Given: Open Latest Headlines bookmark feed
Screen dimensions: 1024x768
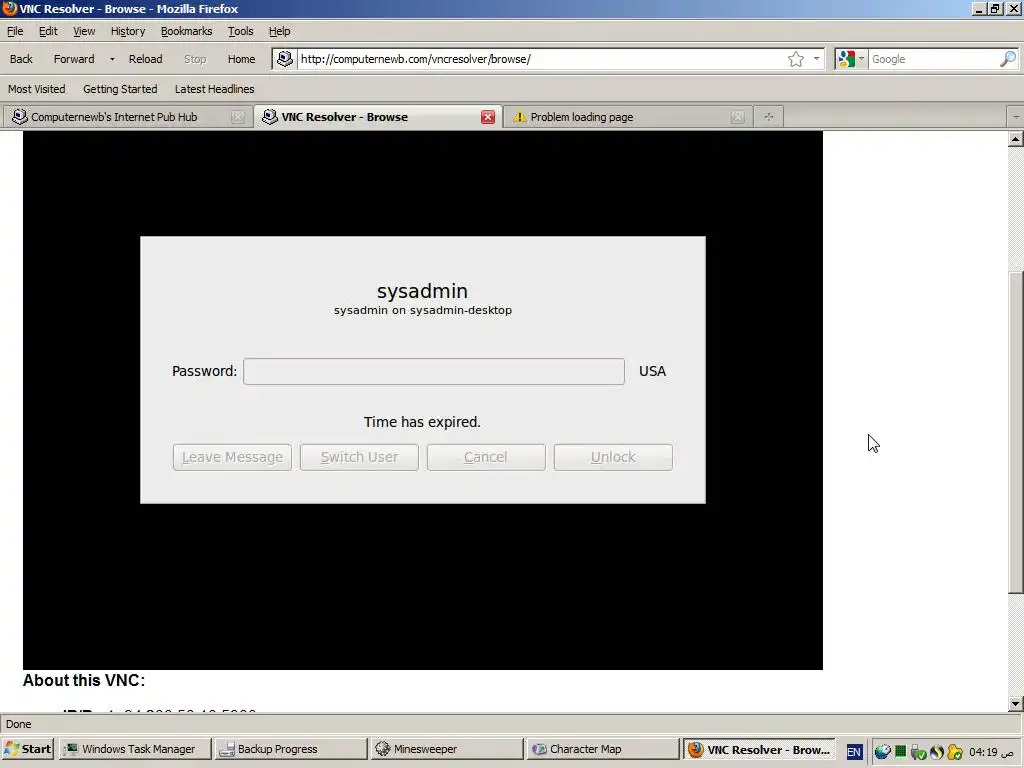Looking at the screenshot, I should click(x=214, y=89).
